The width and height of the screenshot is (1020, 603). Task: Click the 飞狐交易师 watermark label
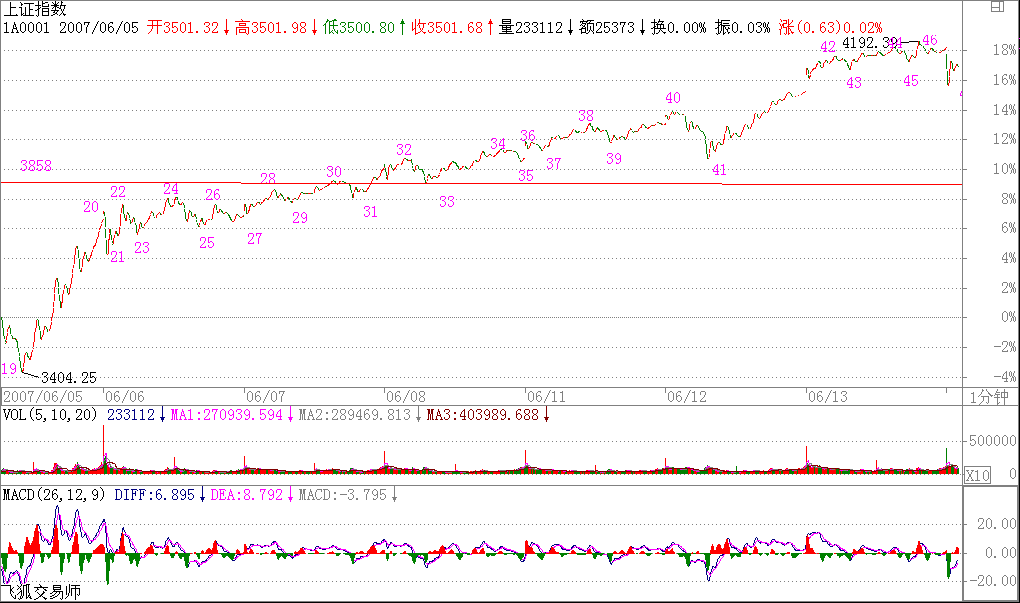[41, 592]
